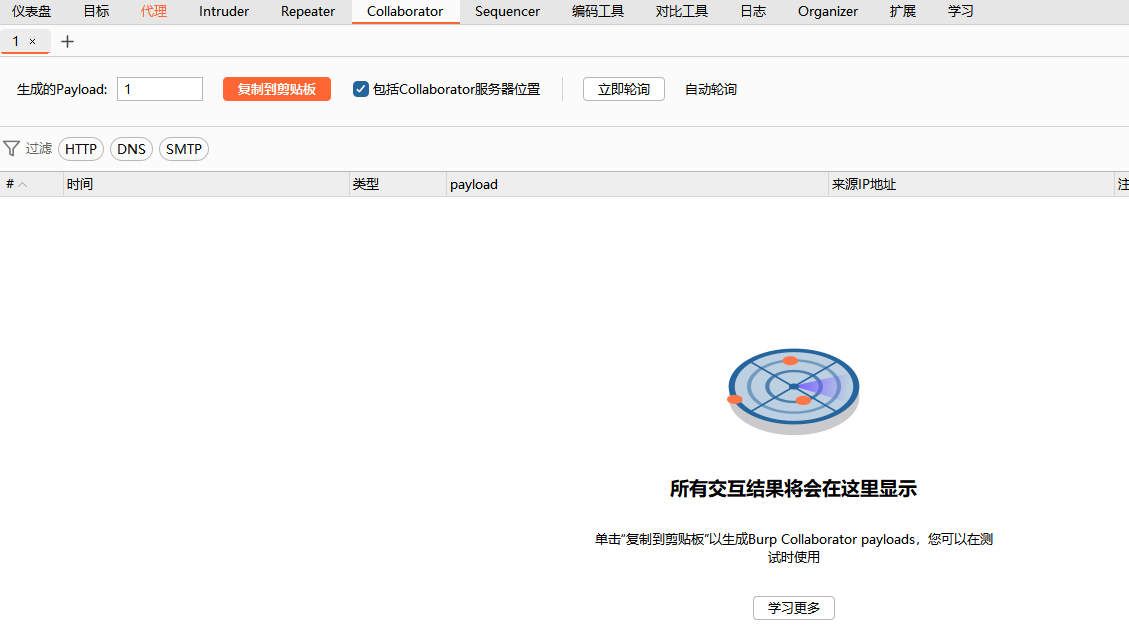Toggle the DNS filter
The image size is (1129, 642).
point(131,149)
